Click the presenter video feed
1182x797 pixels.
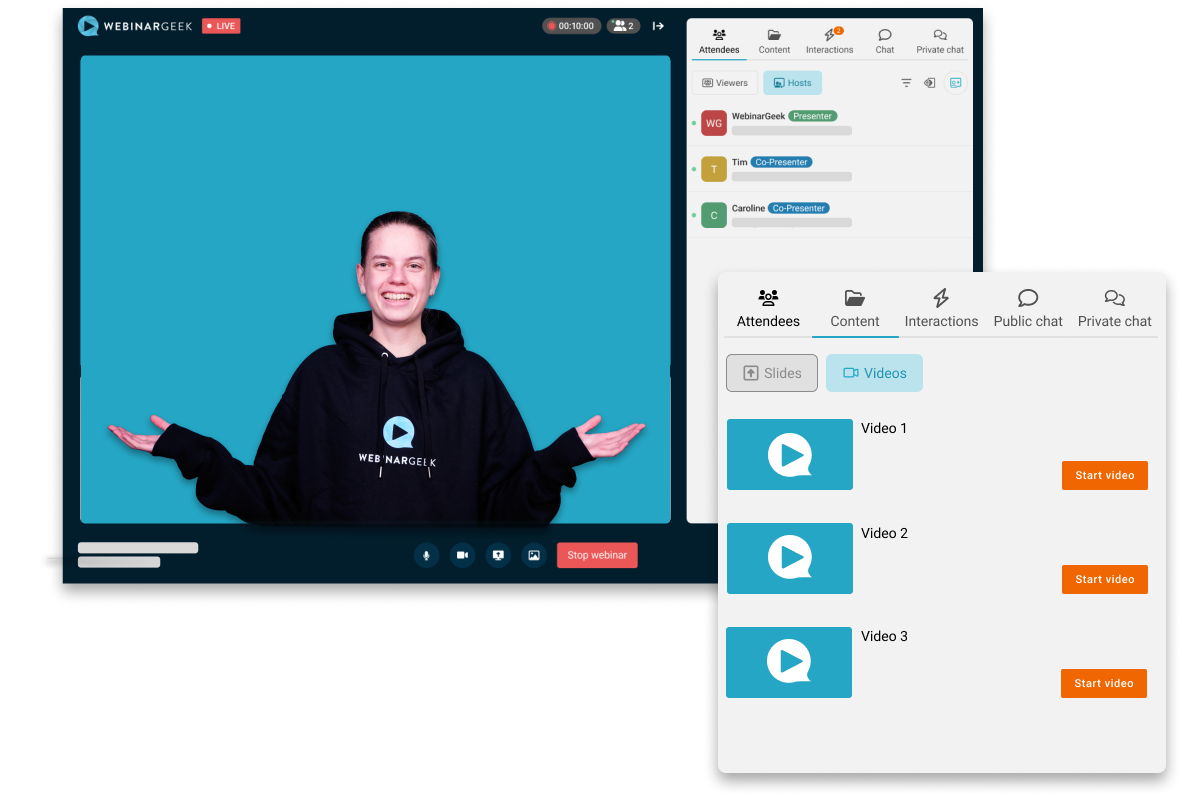pos(375,290)
